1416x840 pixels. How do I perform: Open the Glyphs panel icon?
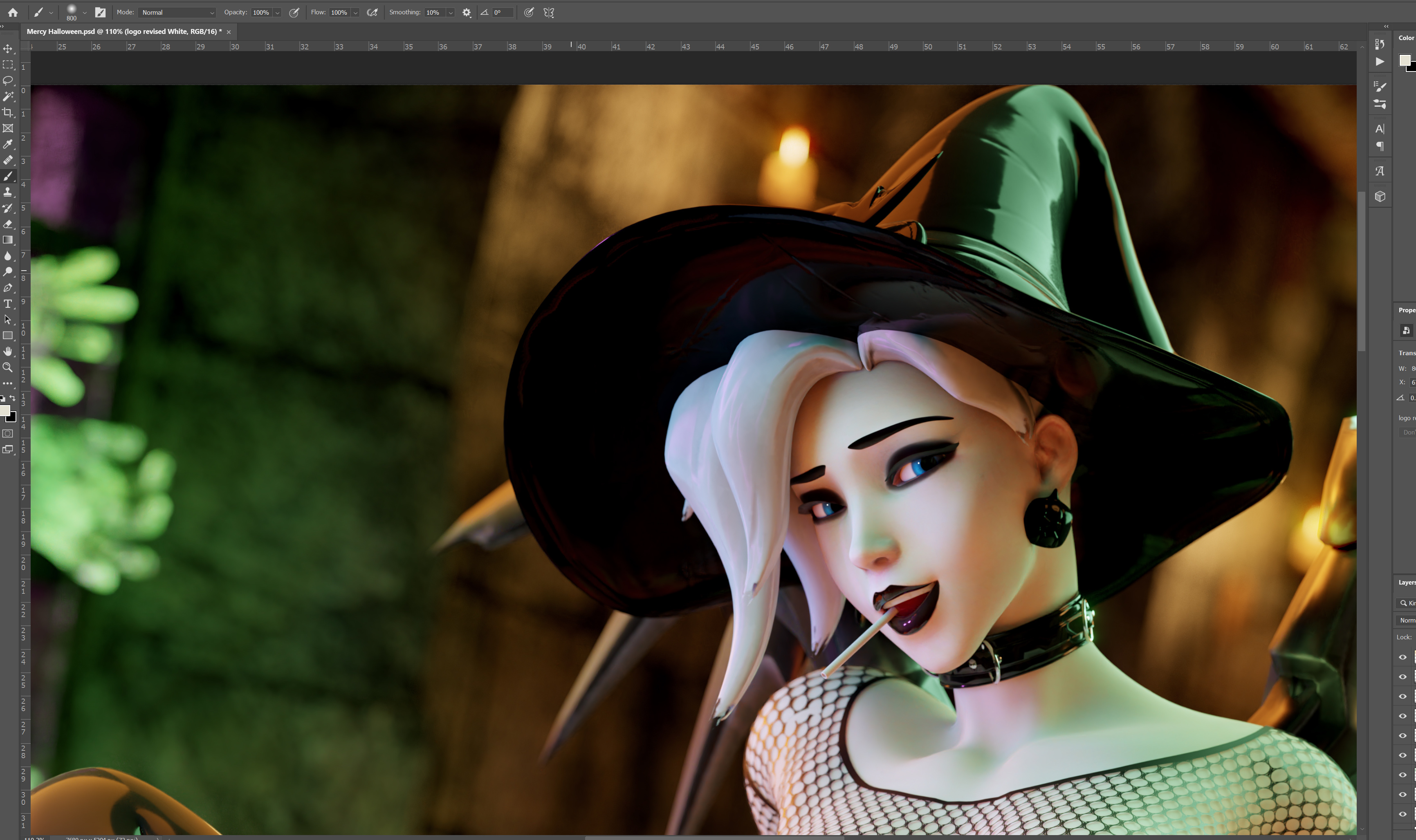click(x=1380, y=171)
